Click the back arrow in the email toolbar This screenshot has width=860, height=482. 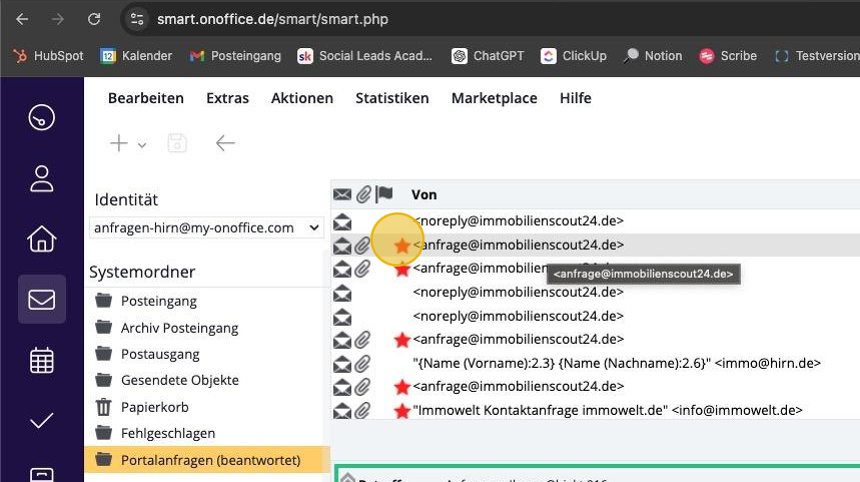225,144
